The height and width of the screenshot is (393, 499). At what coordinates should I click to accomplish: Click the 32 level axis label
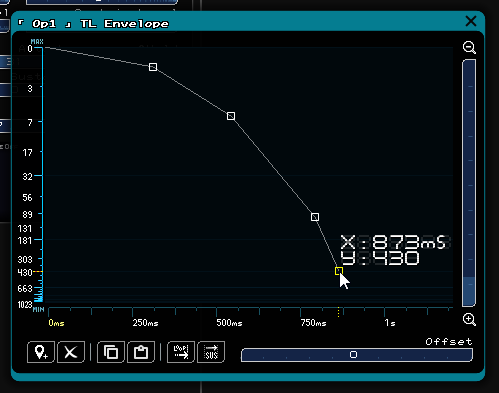click(x=27, y=176)
